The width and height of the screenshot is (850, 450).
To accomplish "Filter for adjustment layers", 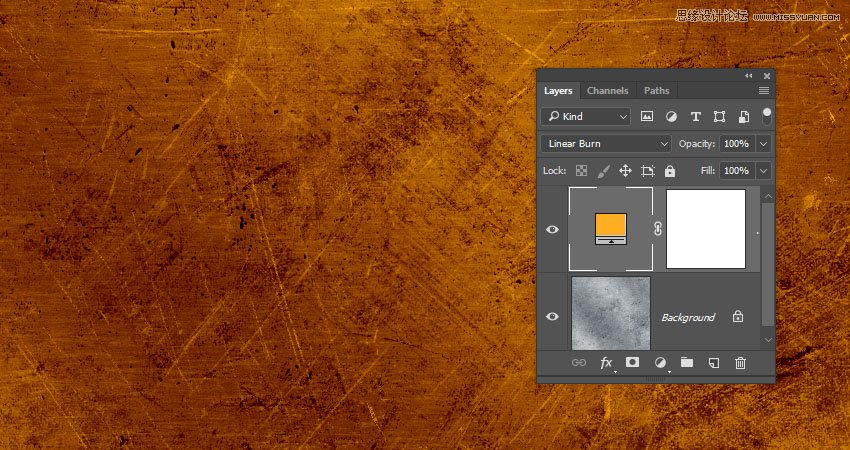I will tap(671, 117).
